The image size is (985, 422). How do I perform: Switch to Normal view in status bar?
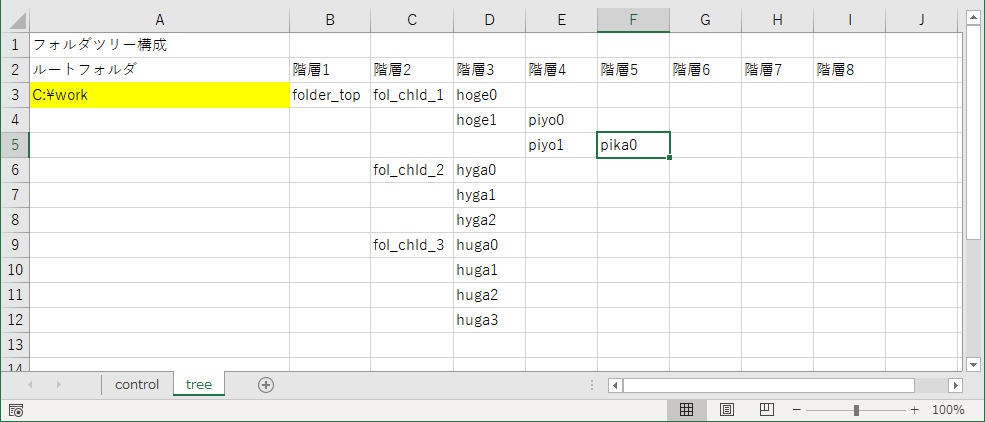point(687,410)
